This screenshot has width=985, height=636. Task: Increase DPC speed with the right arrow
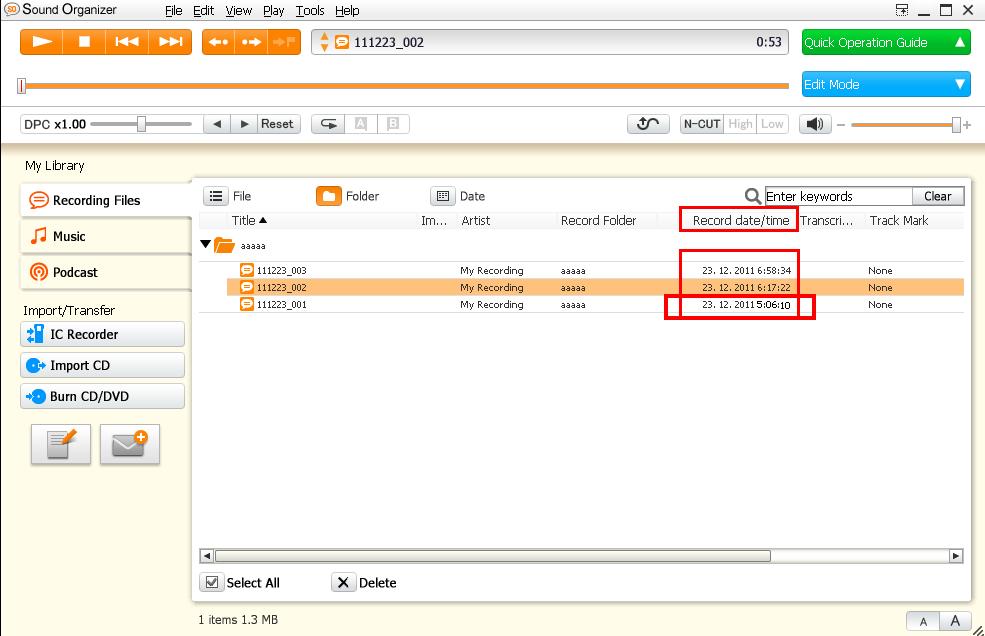(x=244, y=124)
